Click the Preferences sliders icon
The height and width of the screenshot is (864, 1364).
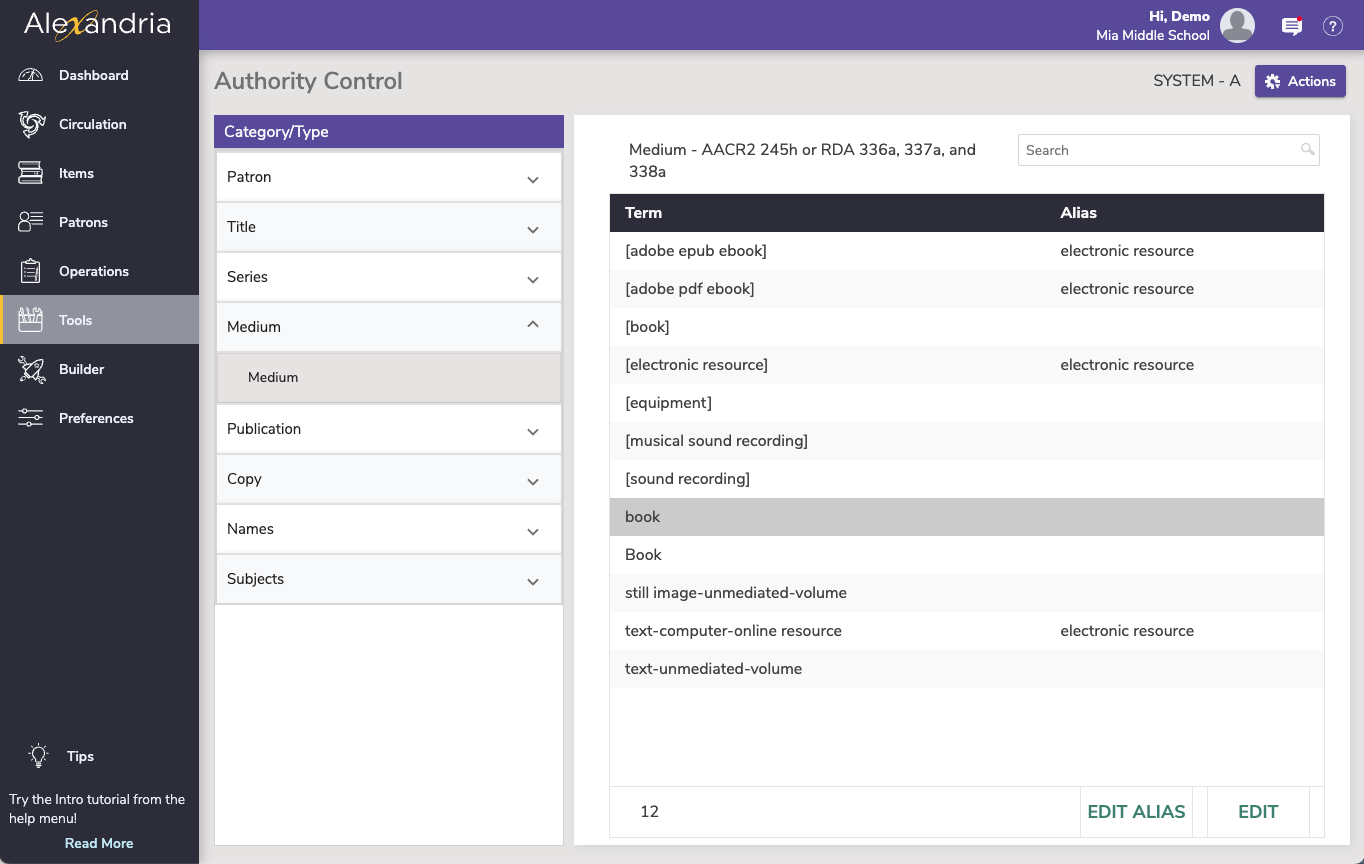(x=31, y=418)
